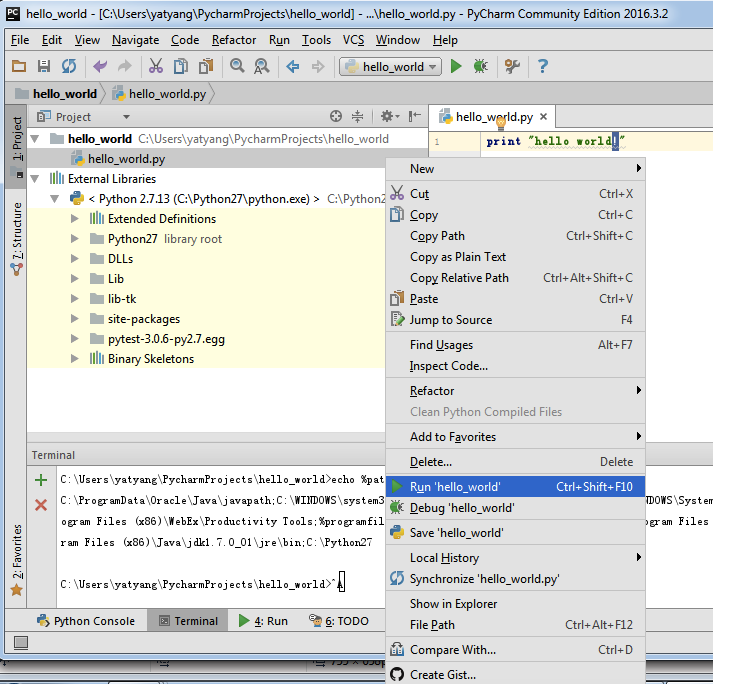Run hello_world with green play icon
The image size is (755, 684).
tap(456, 66)
